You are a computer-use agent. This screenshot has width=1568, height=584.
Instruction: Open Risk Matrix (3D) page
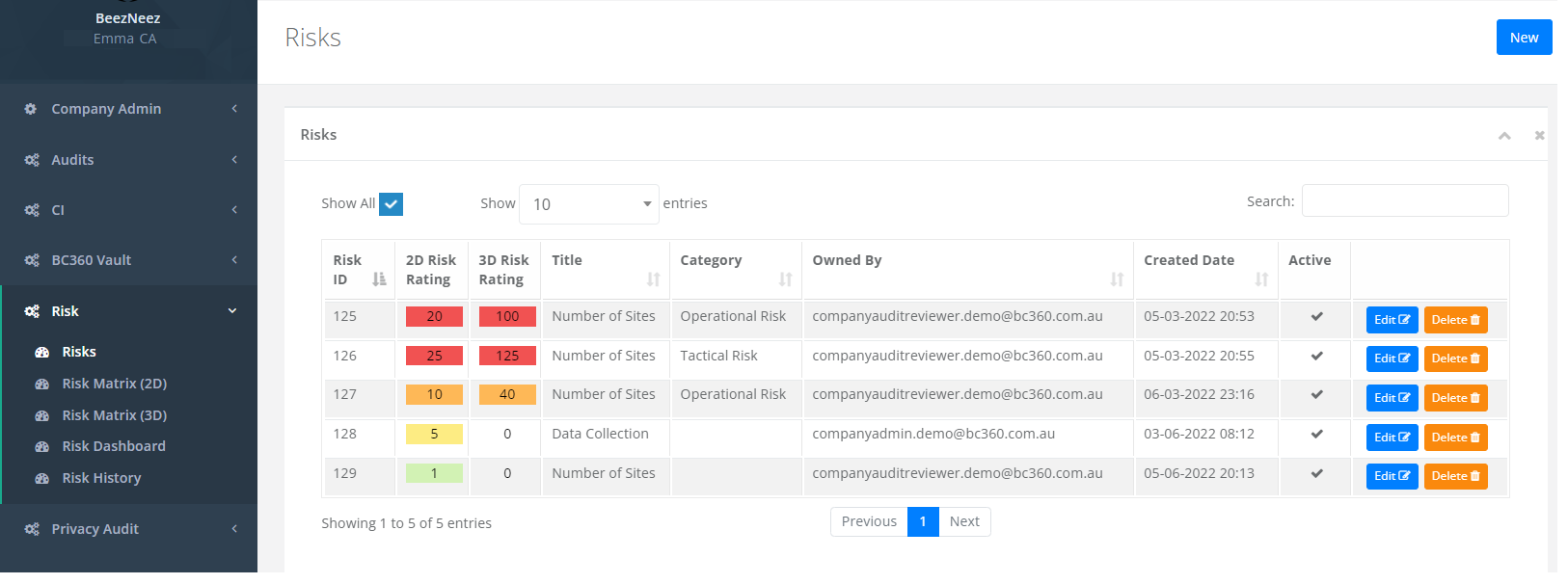[115, 415]
